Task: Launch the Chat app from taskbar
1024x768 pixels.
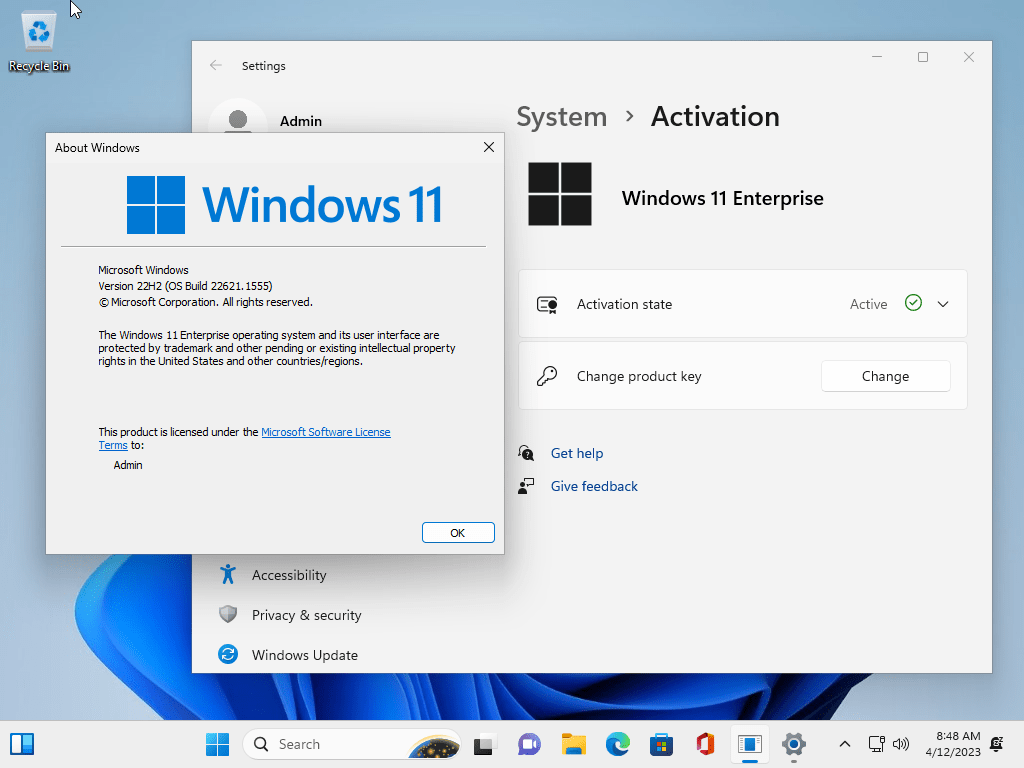Action: pyautogui.click(x=529, y=744)
